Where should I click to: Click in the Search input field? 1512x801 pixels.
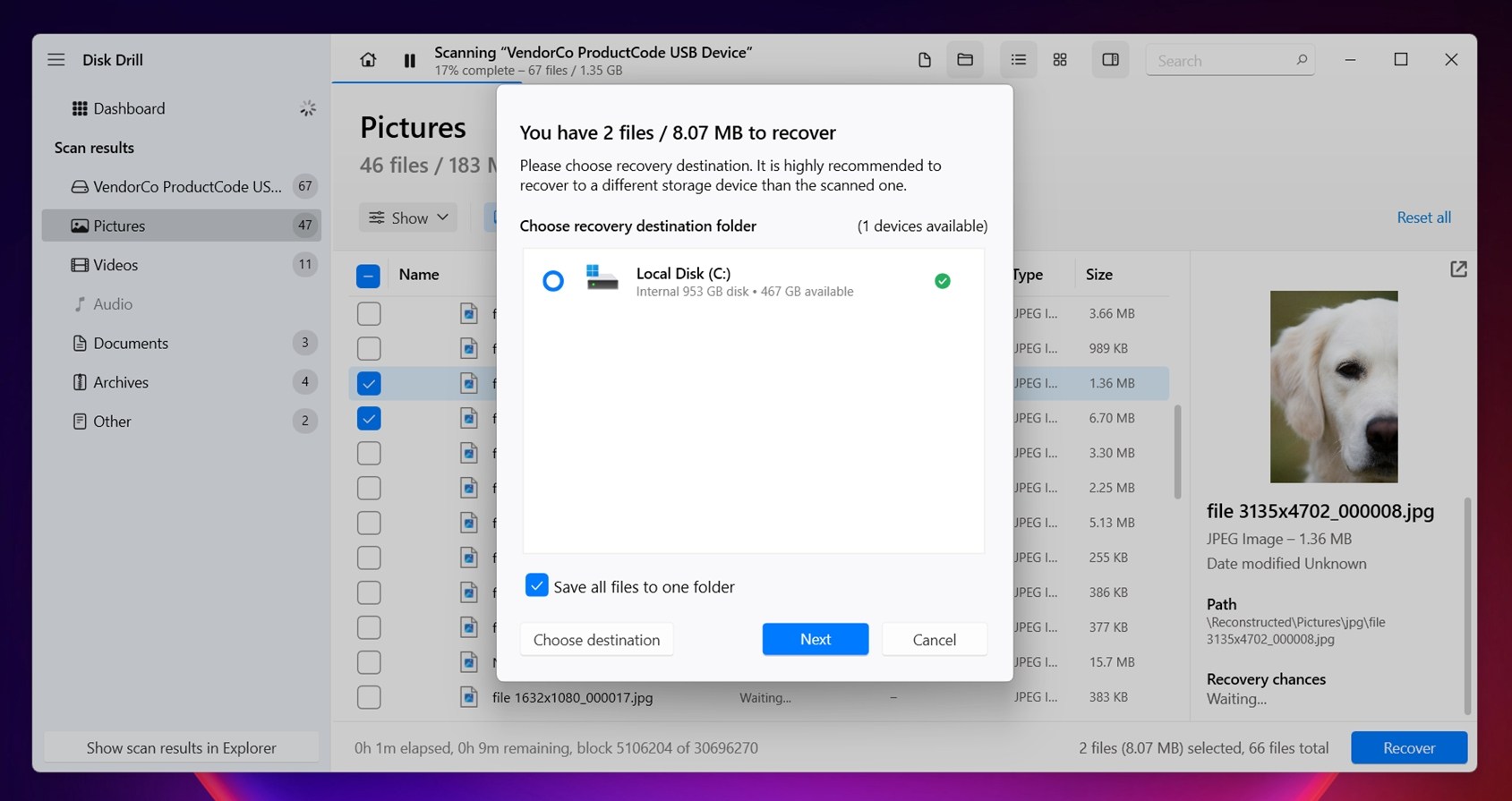(x=1222, y=61)
